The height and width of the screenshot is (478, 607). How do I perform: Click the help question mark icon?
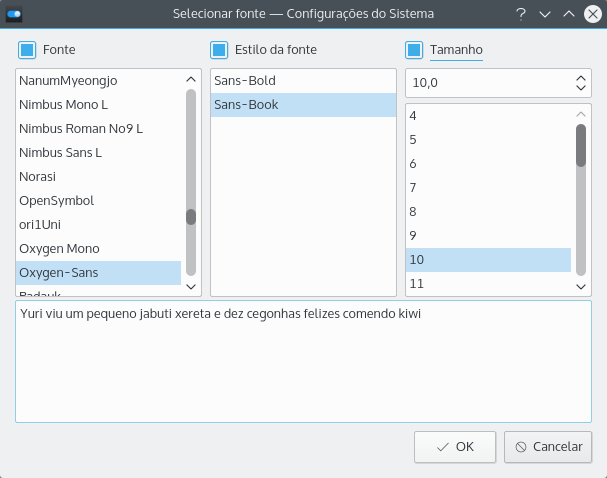point(521,15)
